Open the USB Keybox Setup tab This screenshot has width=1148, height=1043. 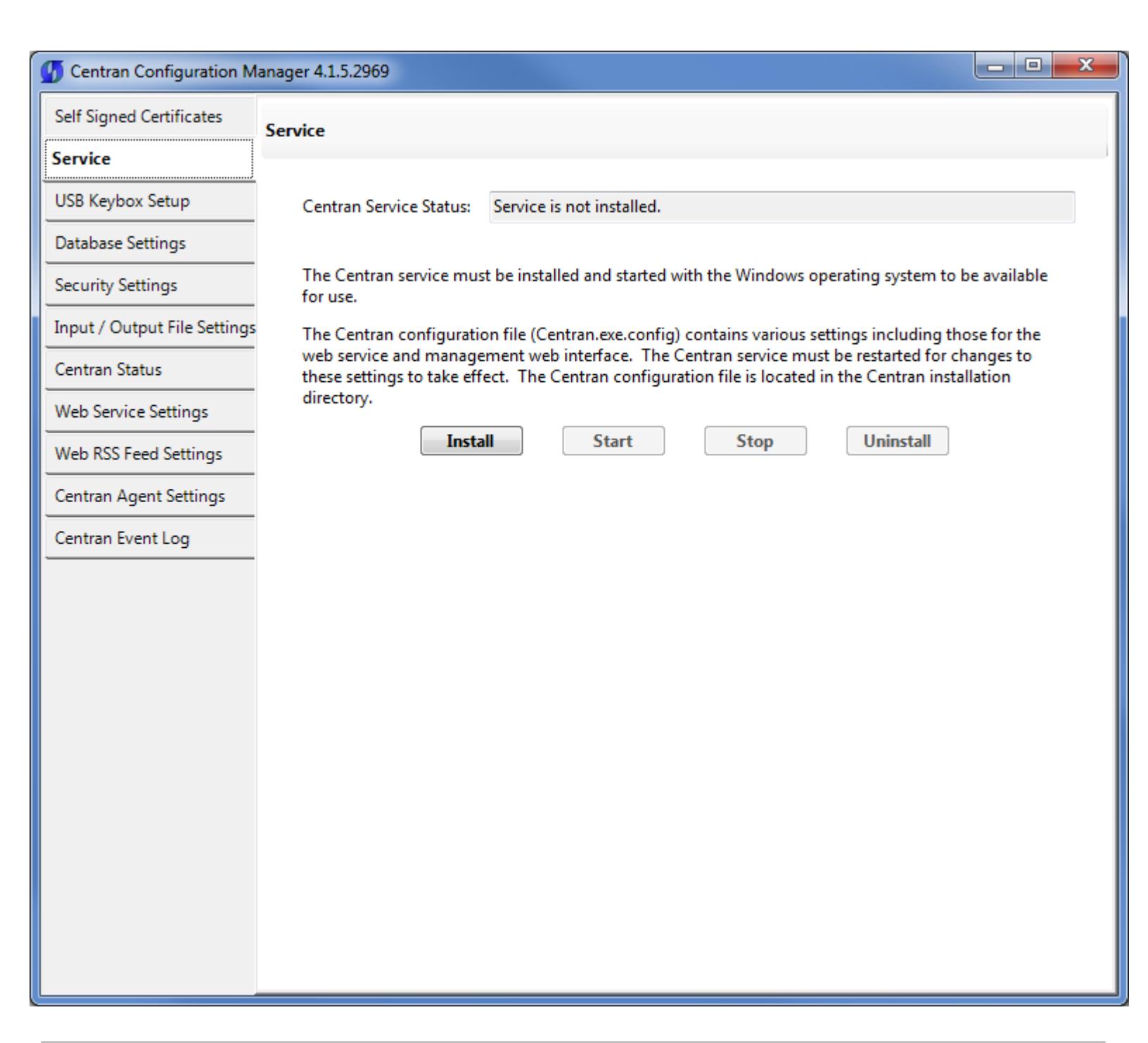[149, 201]
